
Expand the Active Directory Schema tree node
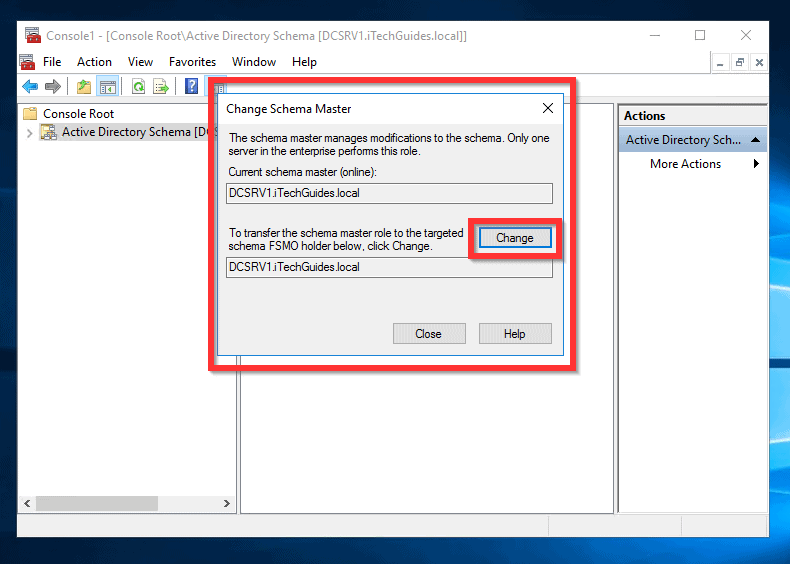click(x=29, y=133)
